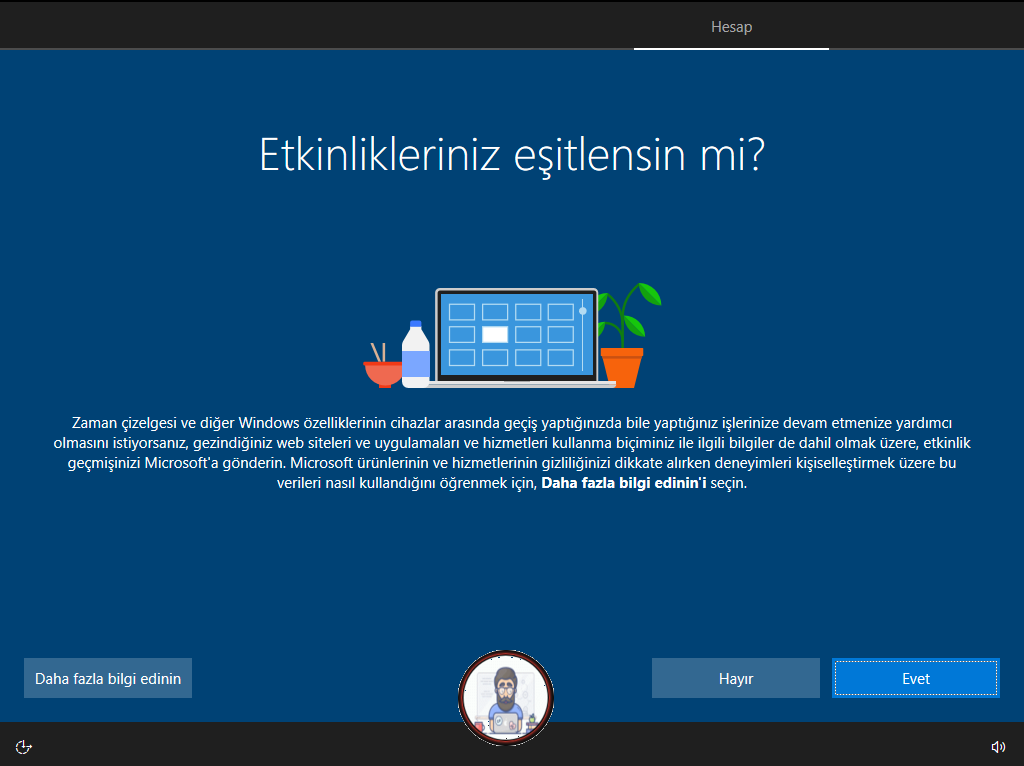The height and width of the screenshot is (766, 1024).
Task: Open the Ease of Access icon
Action: [x=24, y=746]
